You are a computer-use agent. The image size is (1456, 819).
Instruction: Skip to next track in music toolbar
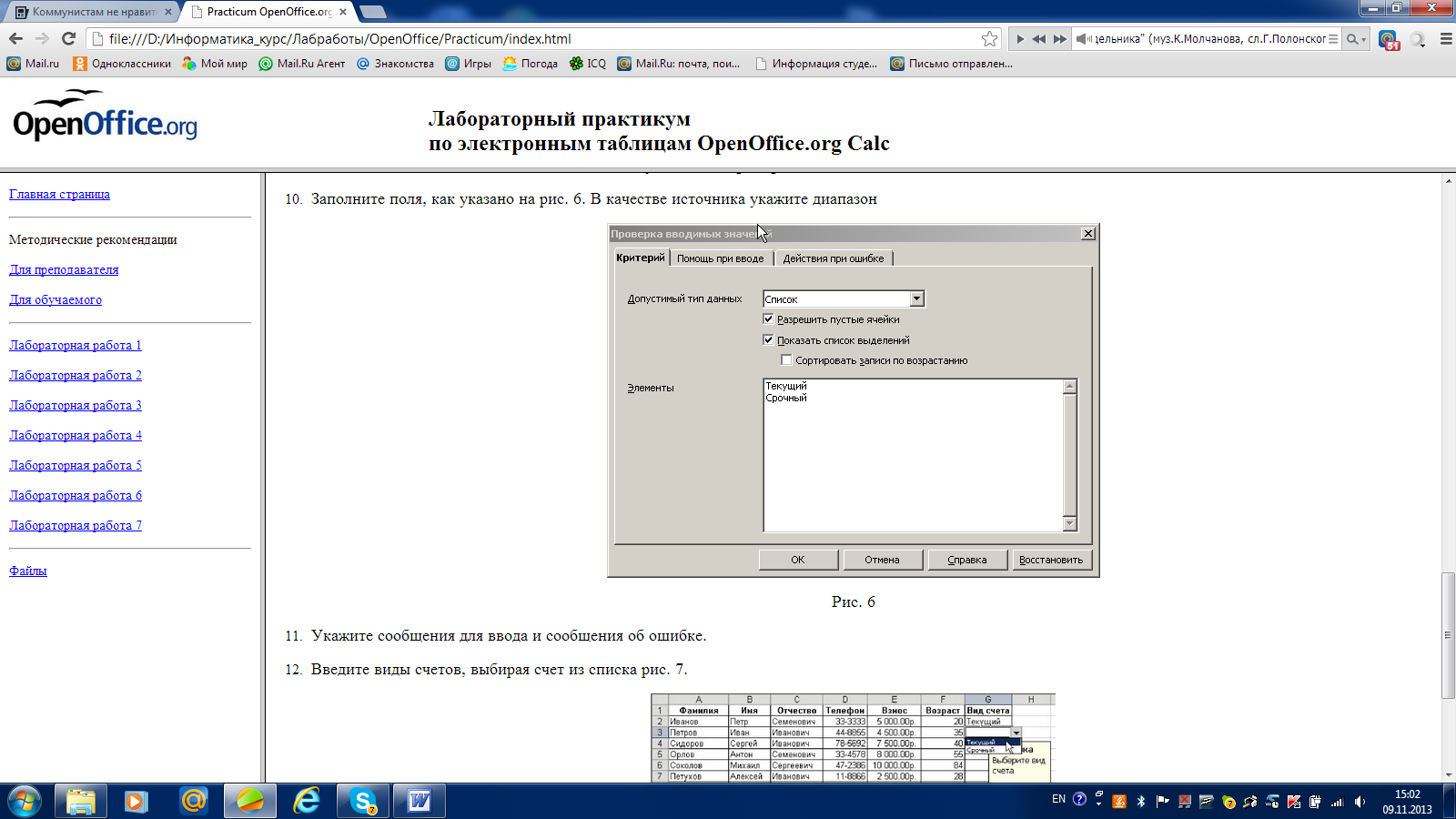point(1059,39)
